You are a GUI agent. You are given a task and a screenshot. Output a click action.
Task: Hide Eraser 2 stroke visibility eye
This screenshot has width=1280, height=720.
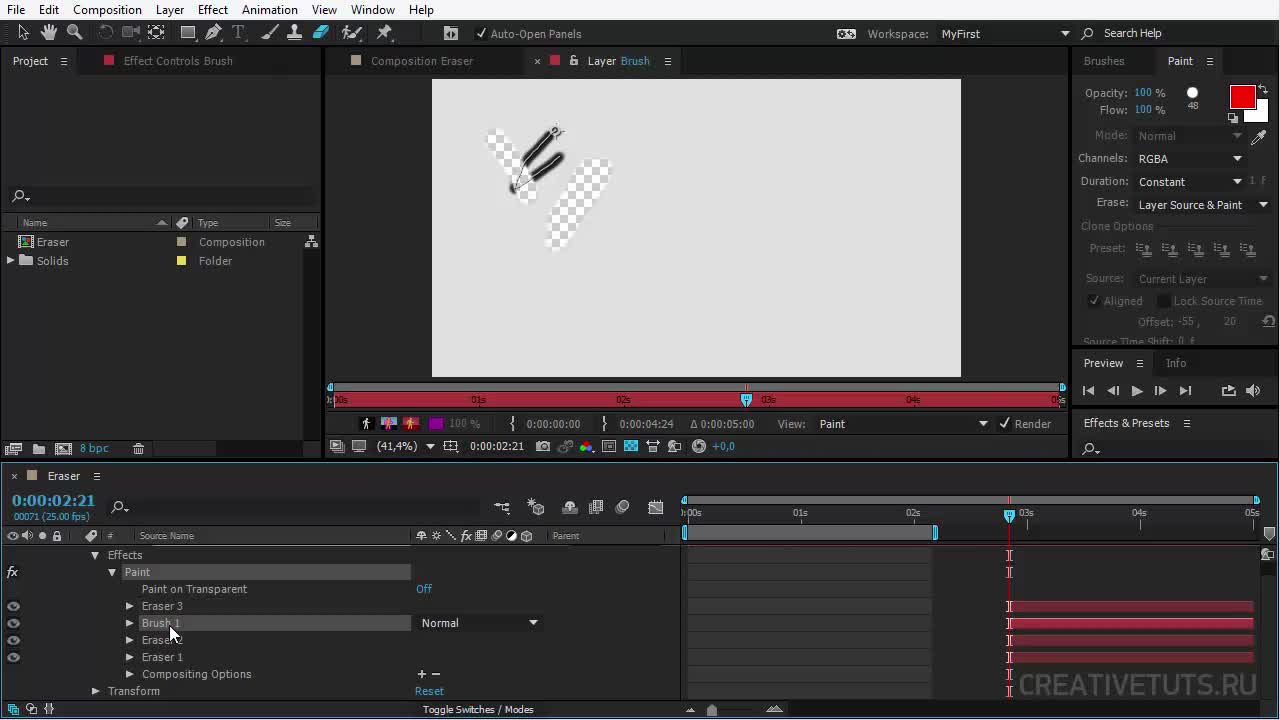[x=13, y=640]
